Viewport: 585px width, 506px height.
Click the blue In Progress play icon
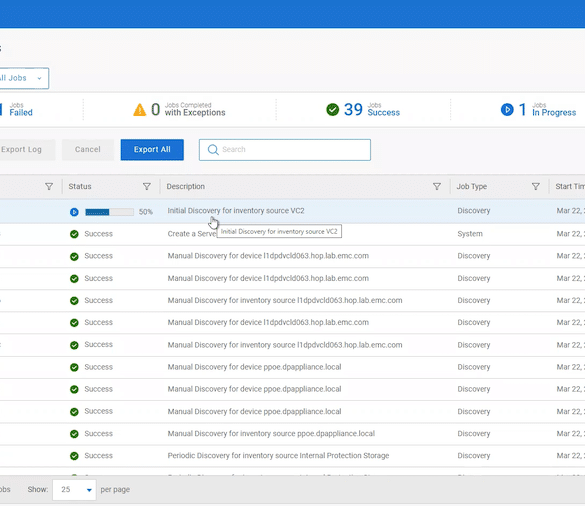pyautogui.click(x=507, y=110)
